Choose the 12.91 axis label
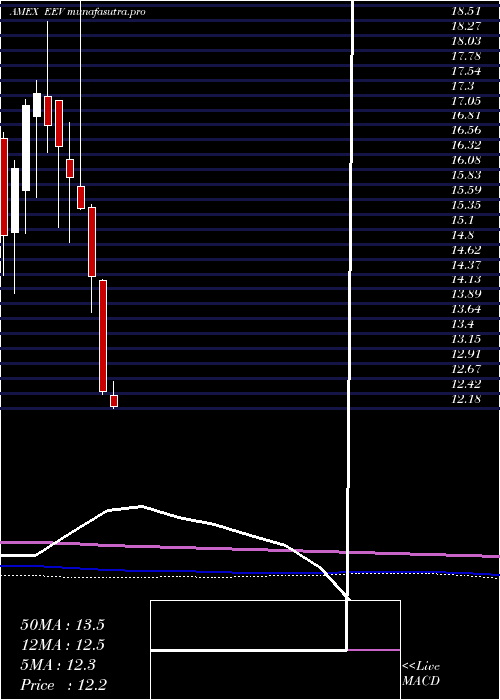500x700 pixels. (x=466, y=354)
